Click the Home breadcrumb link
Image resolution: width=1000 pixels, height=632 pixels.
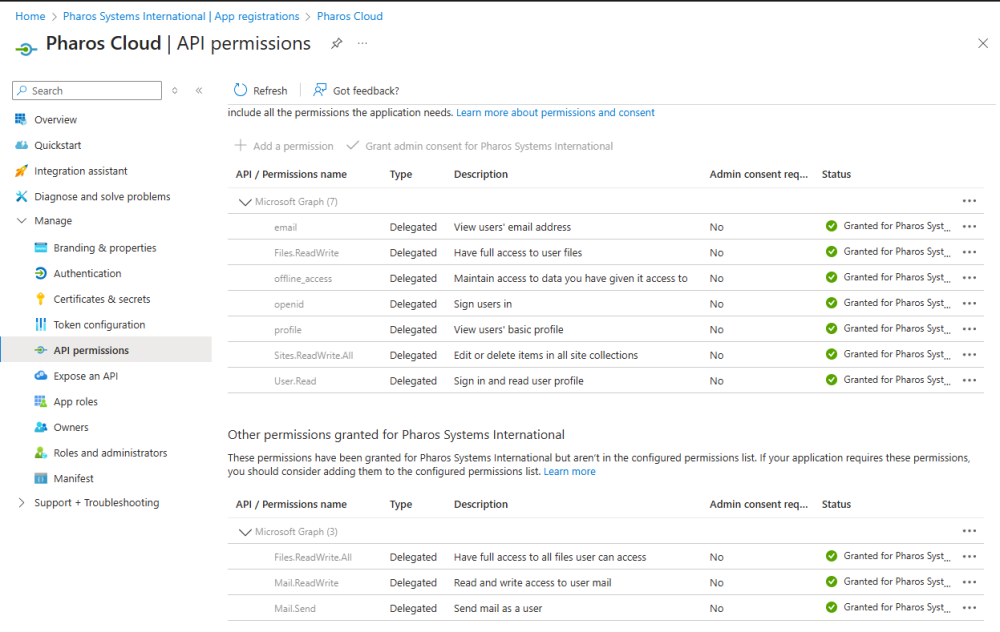click(x=30, y=16)
